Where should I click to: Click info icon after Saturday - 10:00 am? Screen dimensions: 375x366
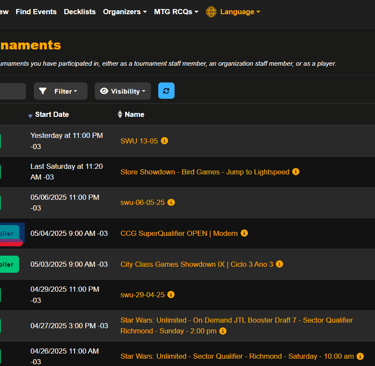pos(360,356)
